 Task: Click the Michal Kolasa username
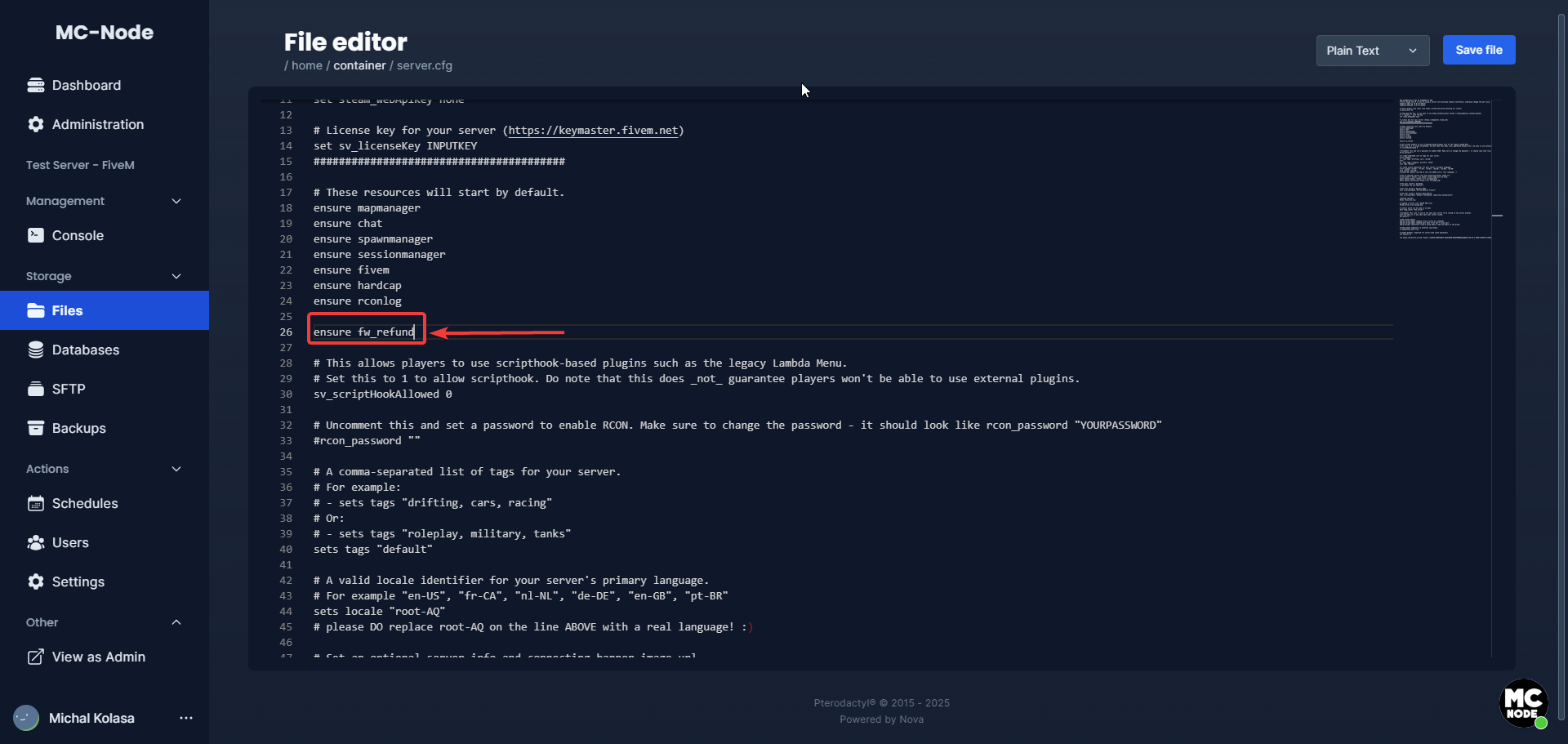91,718
